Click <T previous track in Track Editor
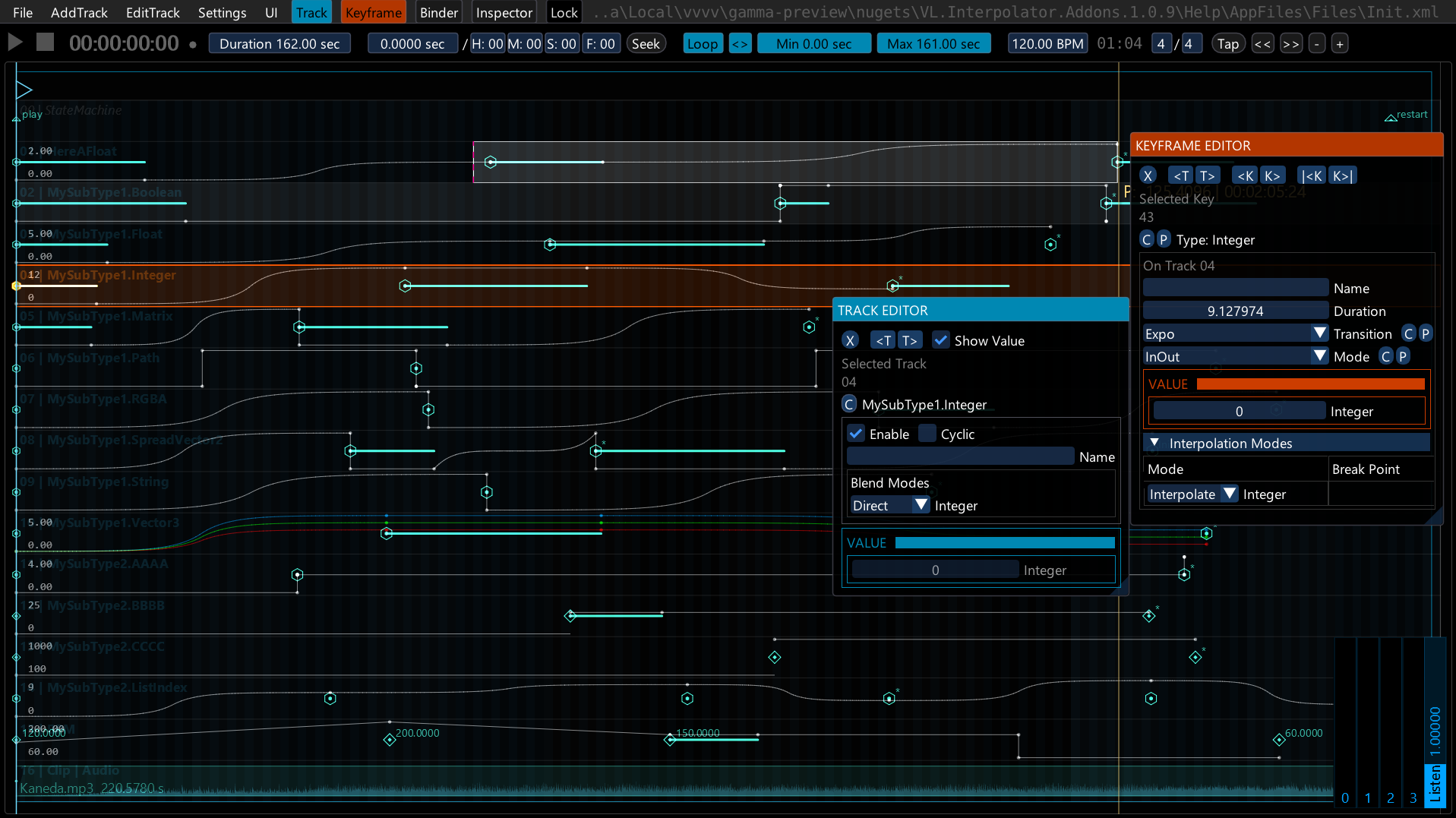This screenshot has height=818, width=1456. click(x=883, y=340)
